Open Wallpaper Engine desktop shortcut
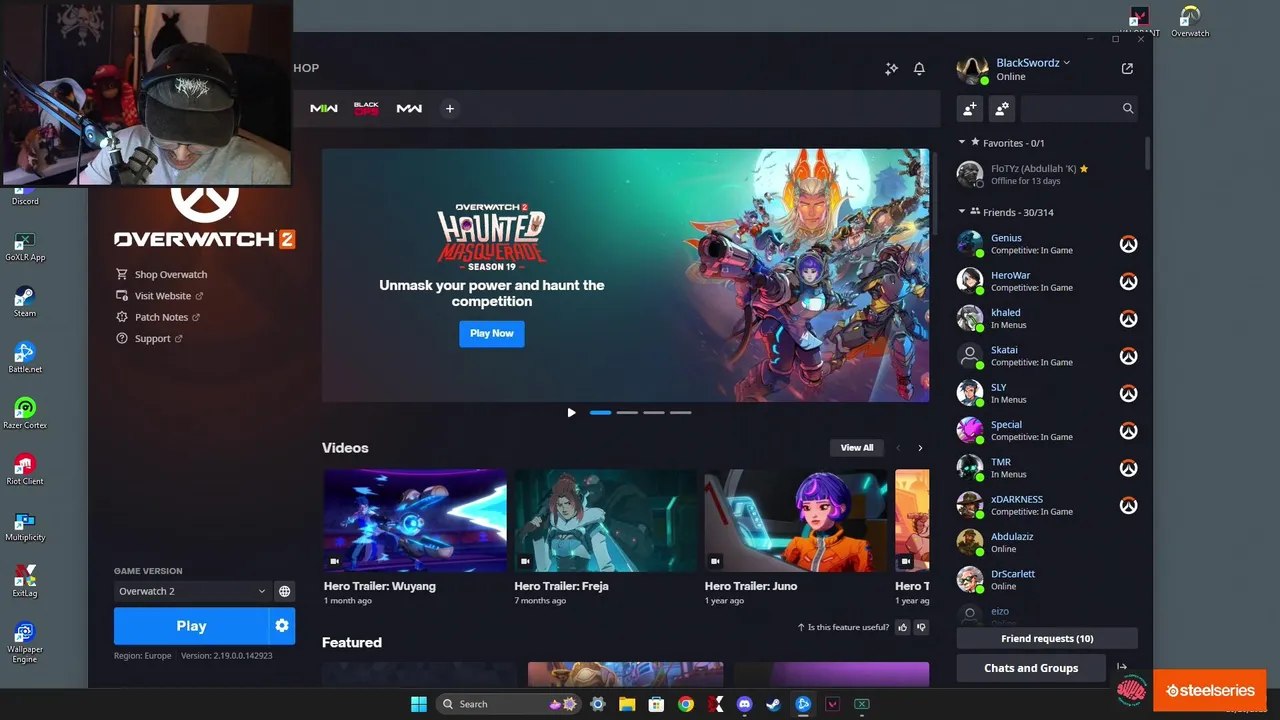This screenshot has width=1280, height=720. pos(25,641)
